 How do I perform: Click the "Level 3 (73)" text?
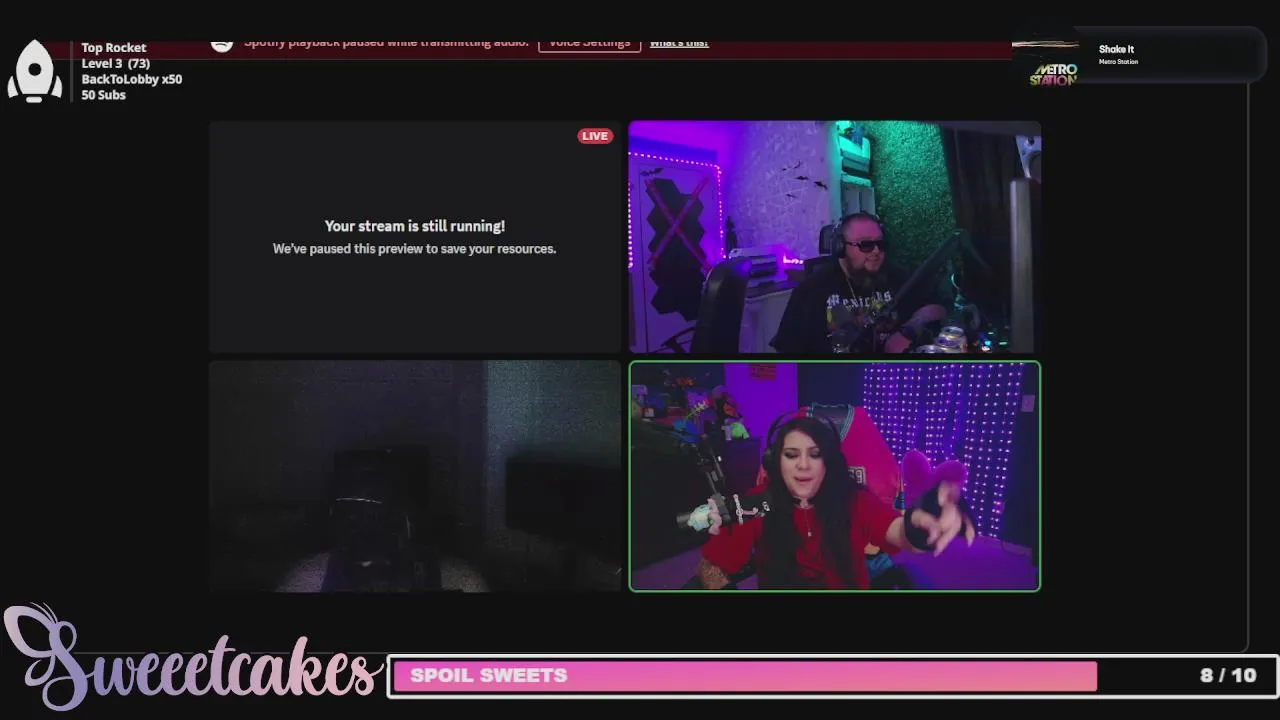point(116,64)
